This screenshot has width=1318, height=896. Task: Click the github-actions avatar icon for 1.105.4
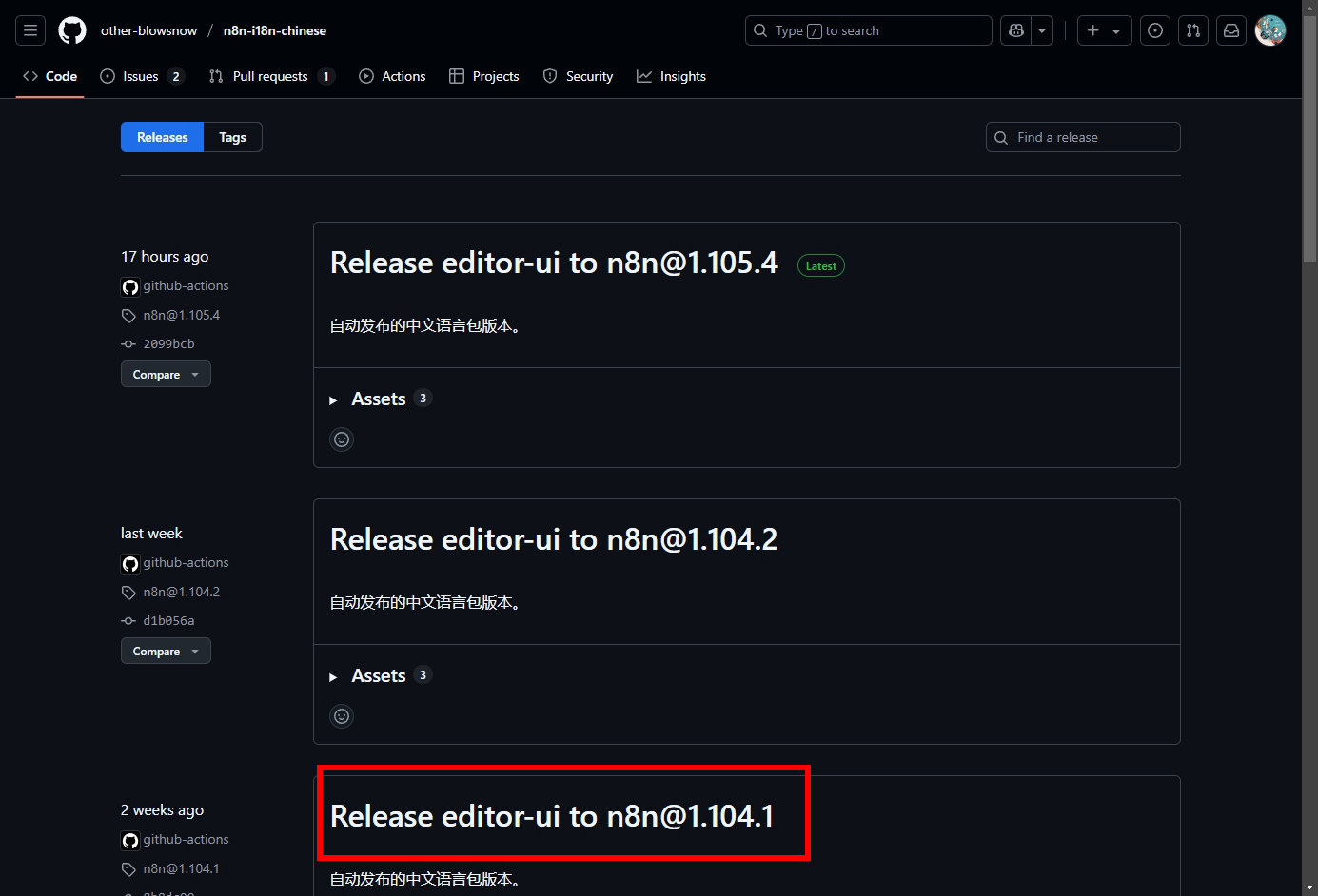click(x=130, y=287)
